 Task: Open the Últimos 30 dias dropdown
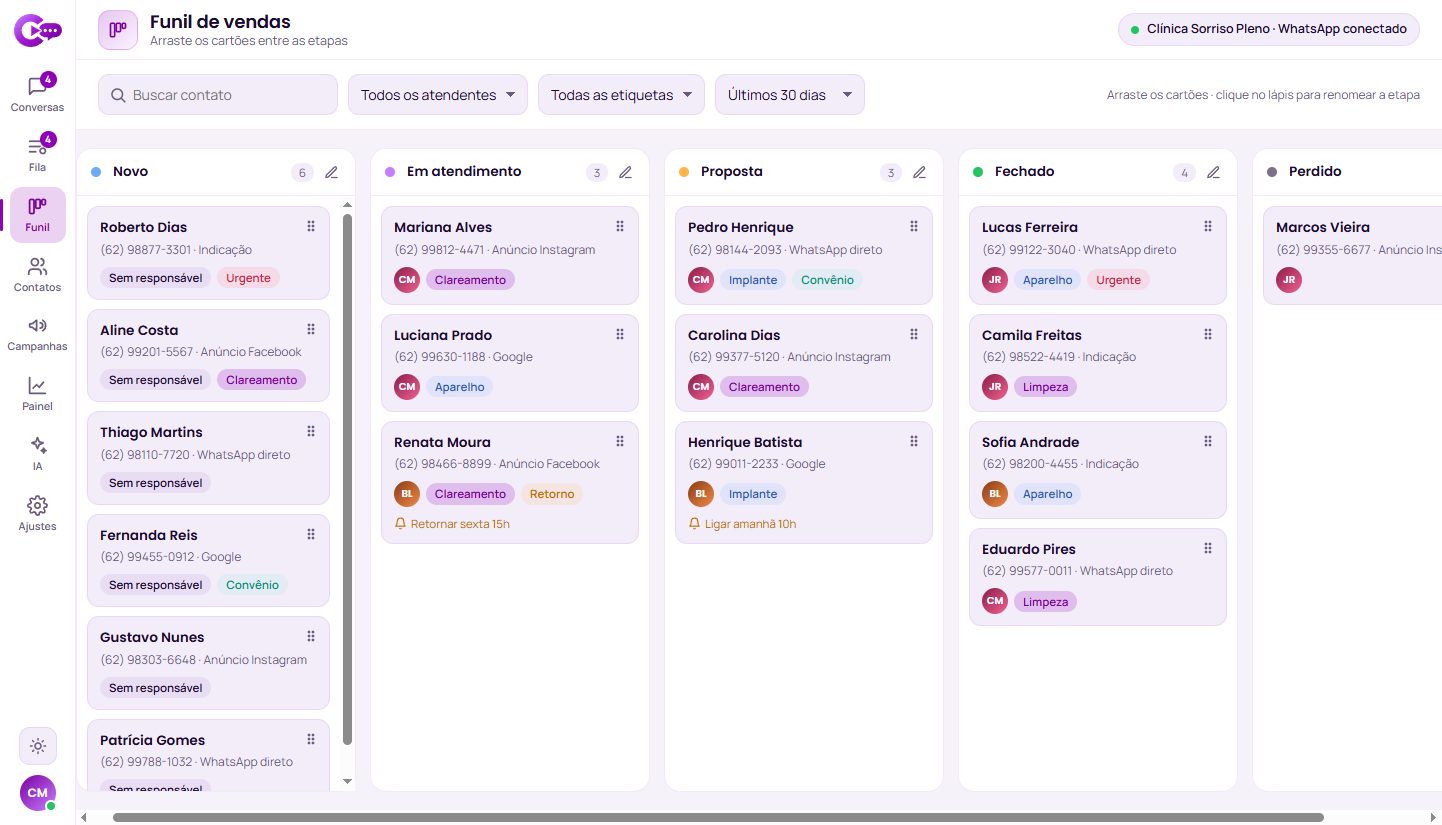tap(790, 95)
